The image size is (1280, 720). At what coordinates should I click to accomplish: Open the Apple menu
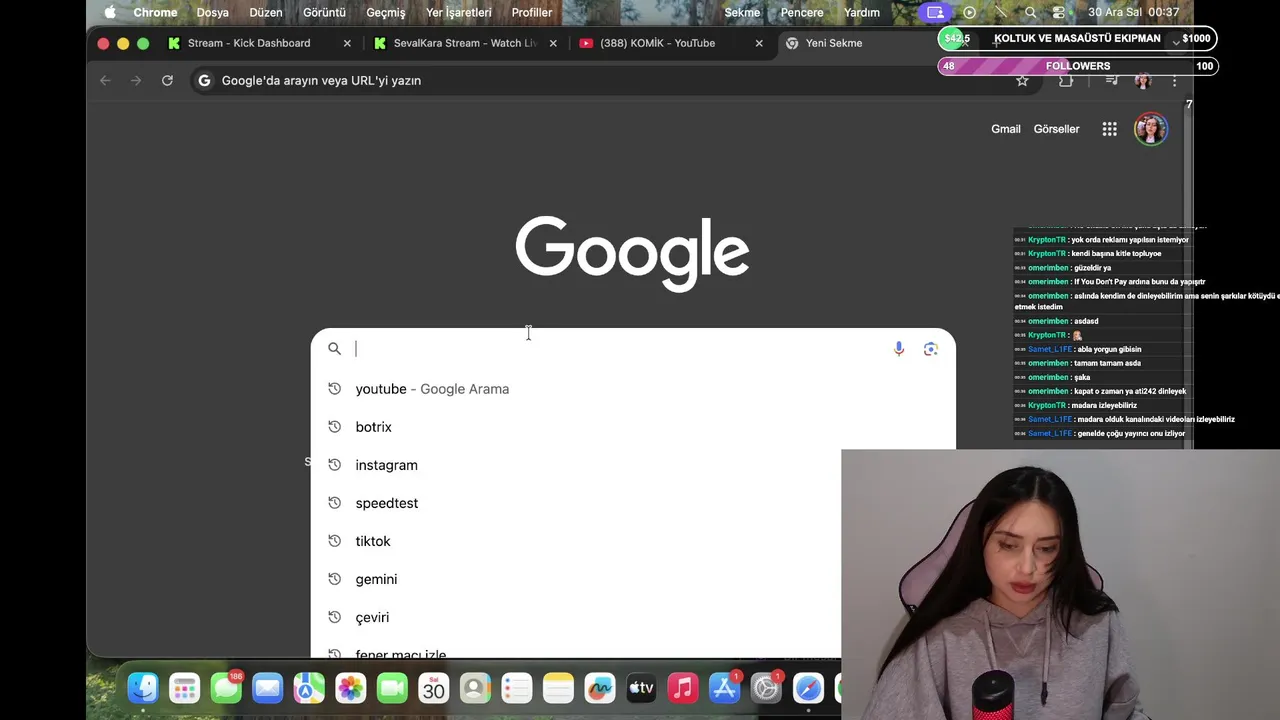pyautogui.click(x=110, y=12)
